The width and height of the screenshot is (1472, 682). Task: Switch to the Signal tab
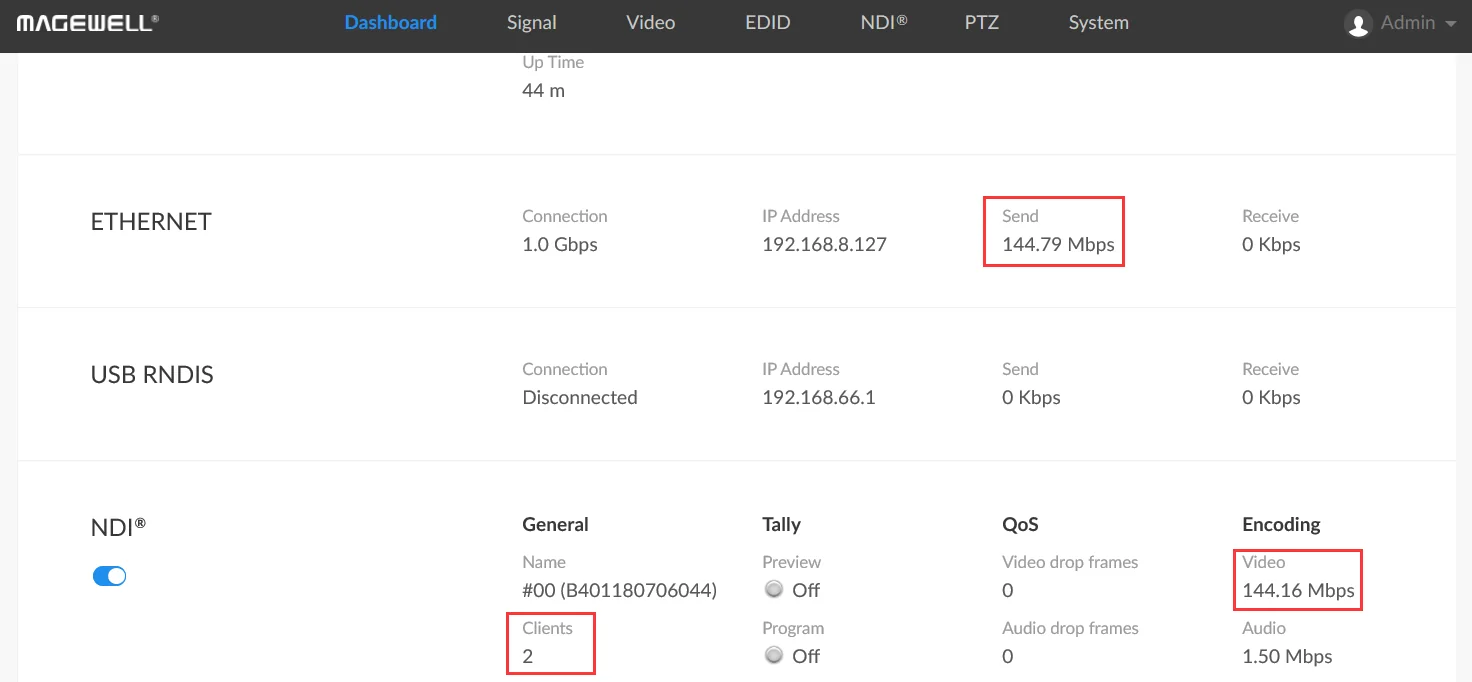[x=531, y=23]
